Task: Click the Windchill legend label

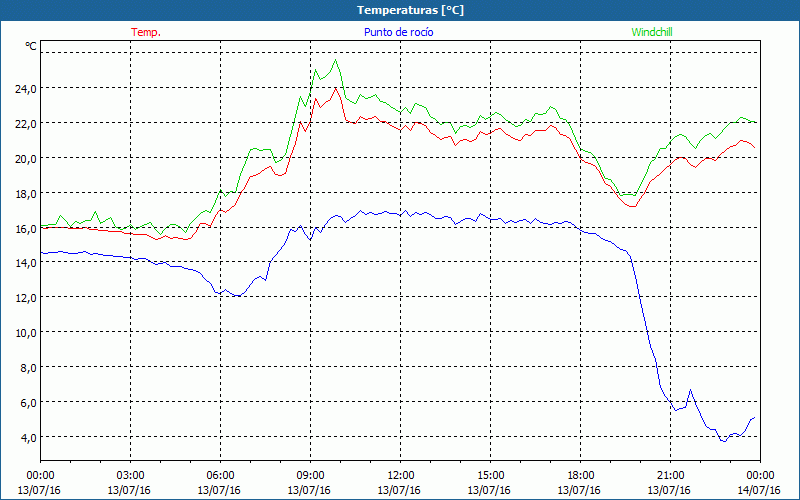Action: pyautogui.click(x=652, y=32)
